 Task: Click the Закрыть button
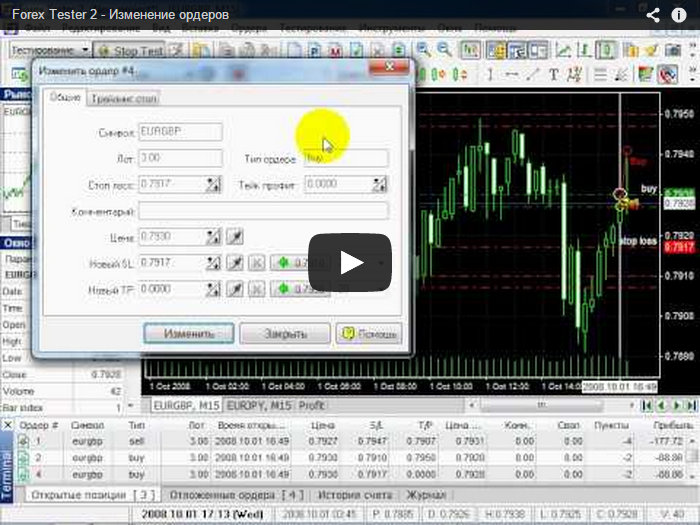pos(285,333)
